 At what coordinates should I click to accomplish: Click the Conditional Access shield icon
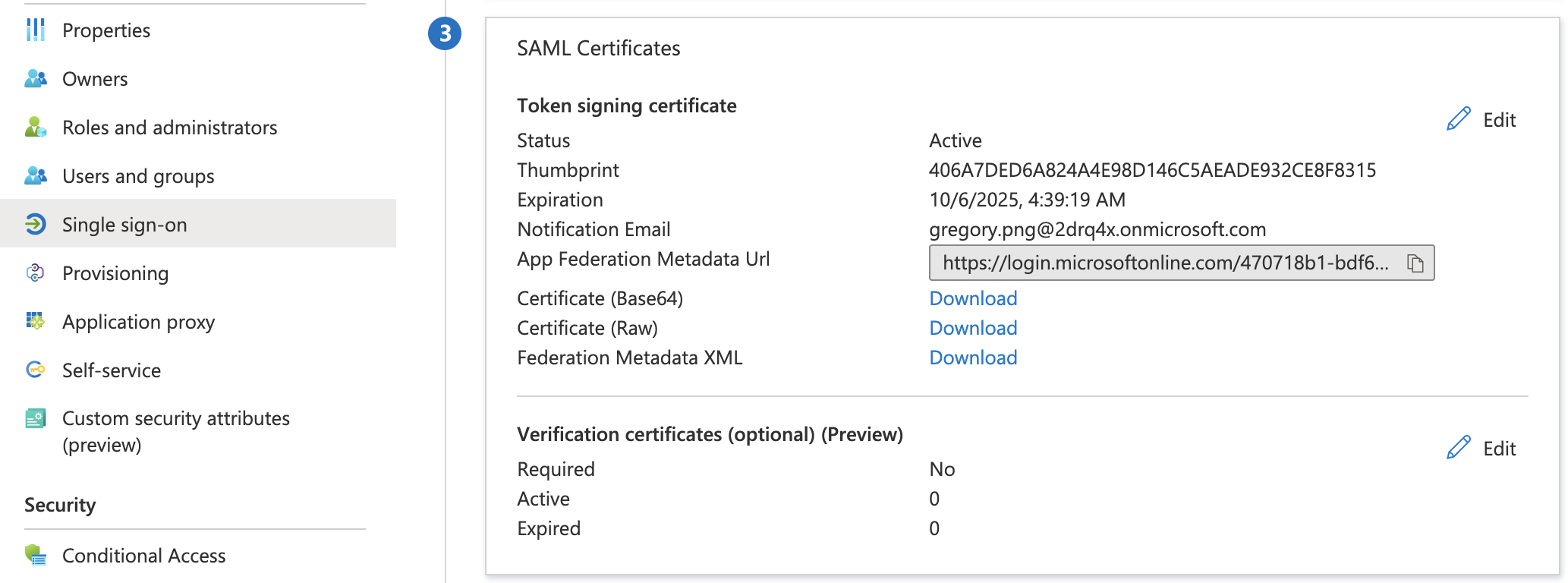(x=35, y=556)
